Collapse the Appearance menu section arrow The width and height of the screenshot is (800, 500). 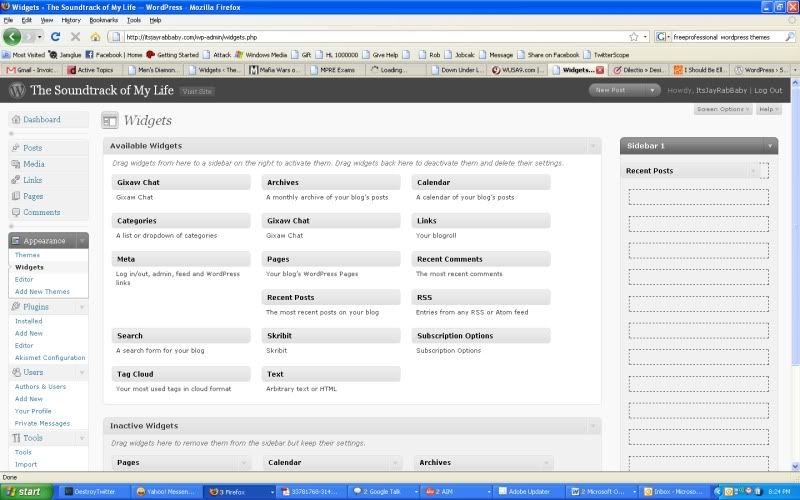[x=81, y=241]
